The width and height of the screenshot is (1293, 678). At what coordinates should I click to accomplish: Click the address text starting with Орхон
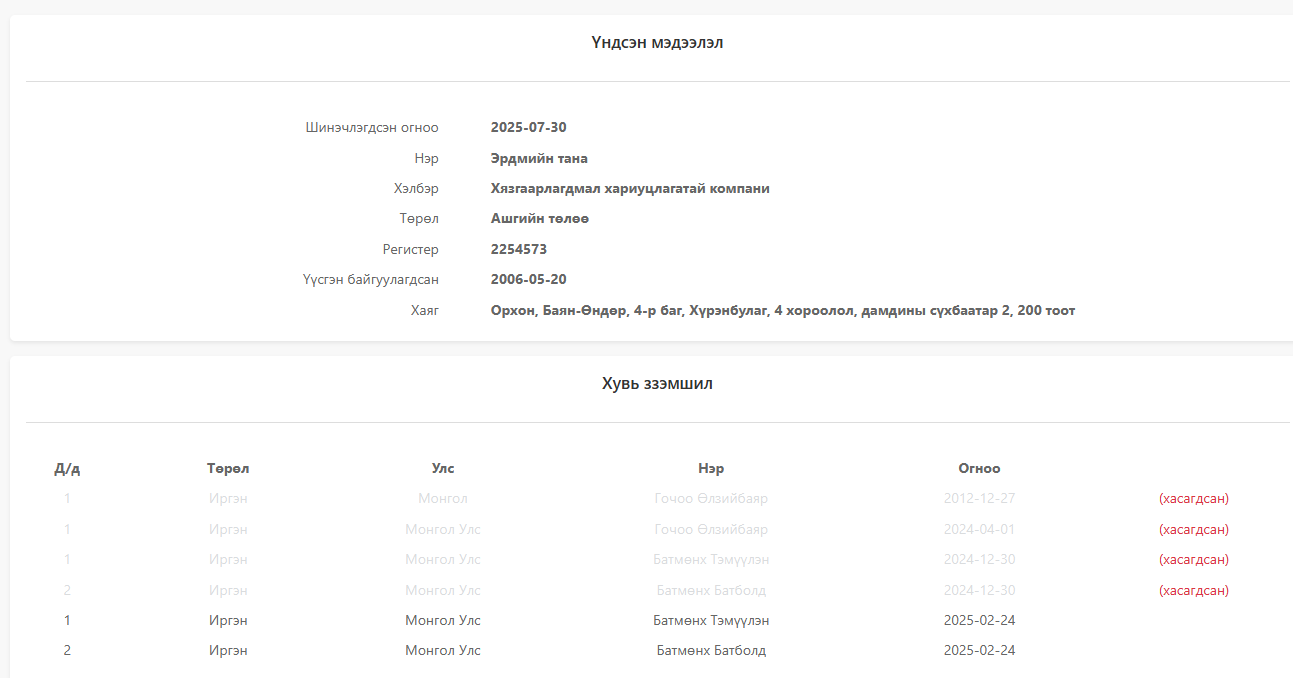tap(782, 310)
